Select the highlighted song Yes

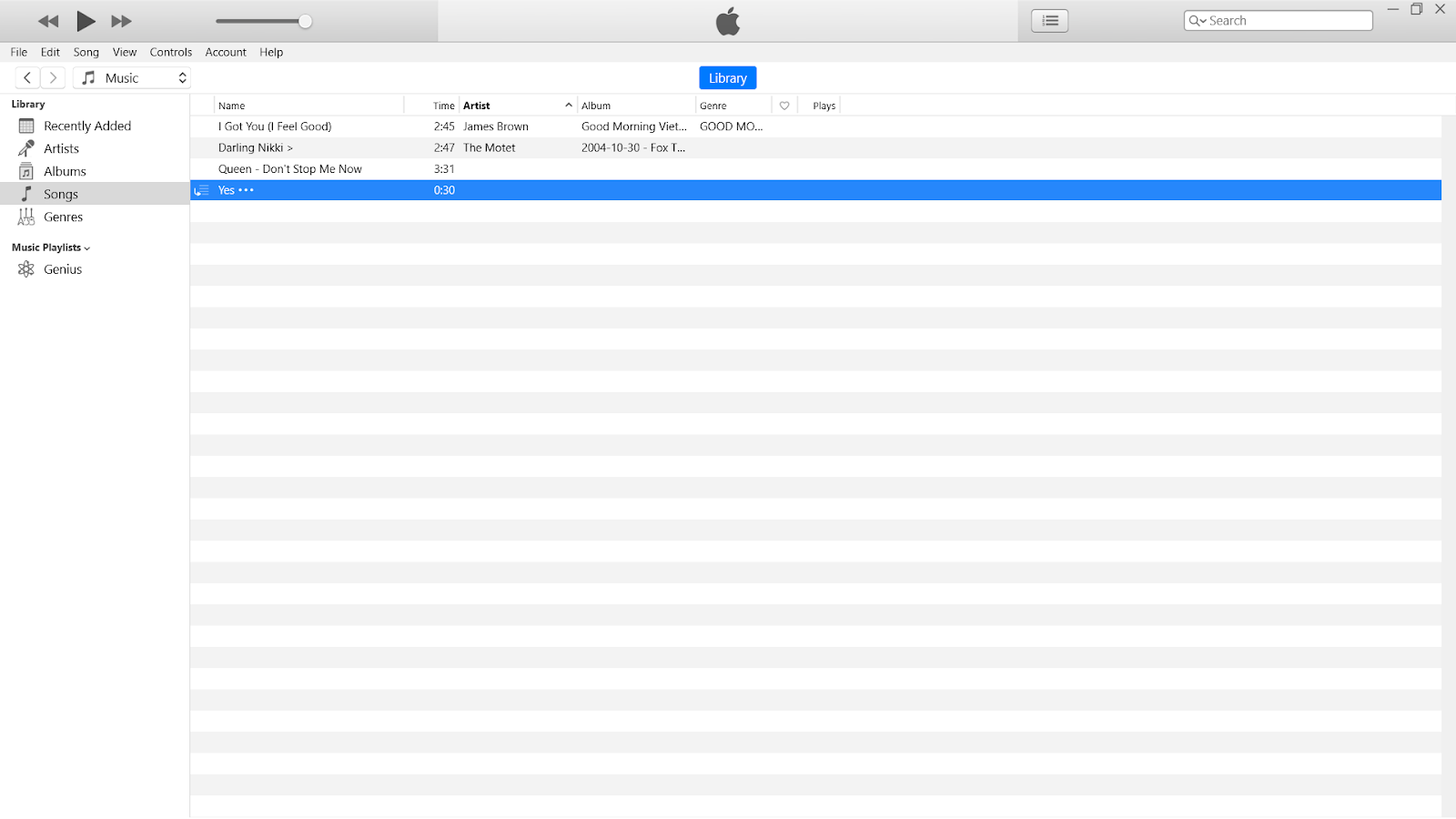[x=815, y=190]
